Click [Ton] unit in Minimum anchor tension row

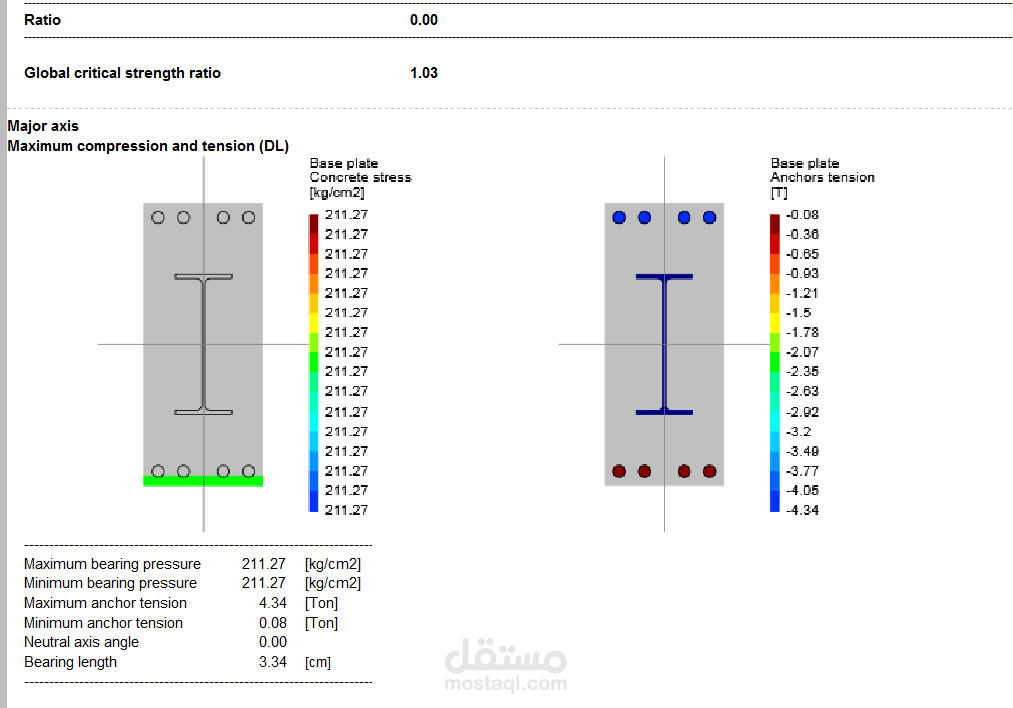pyautogui.click(x=322, y=623)
